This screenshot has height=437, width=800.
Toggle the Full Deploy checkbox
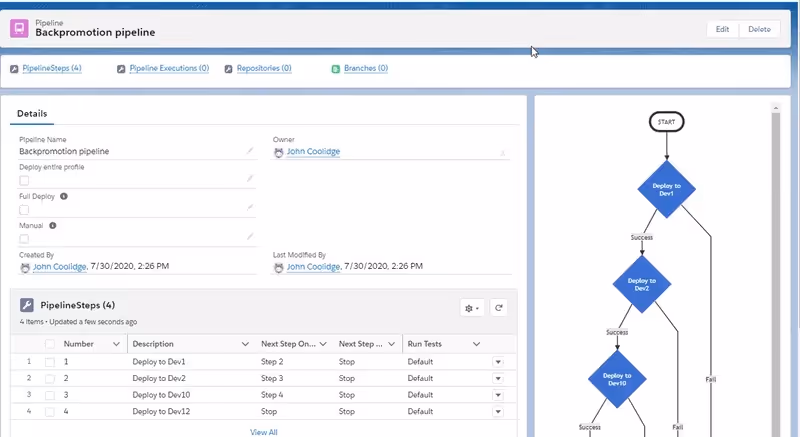coord(24,210)
